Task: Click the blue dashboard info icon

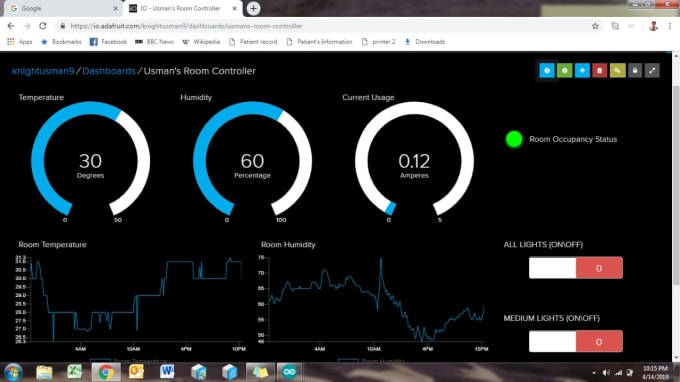Action: coord(547,71)
